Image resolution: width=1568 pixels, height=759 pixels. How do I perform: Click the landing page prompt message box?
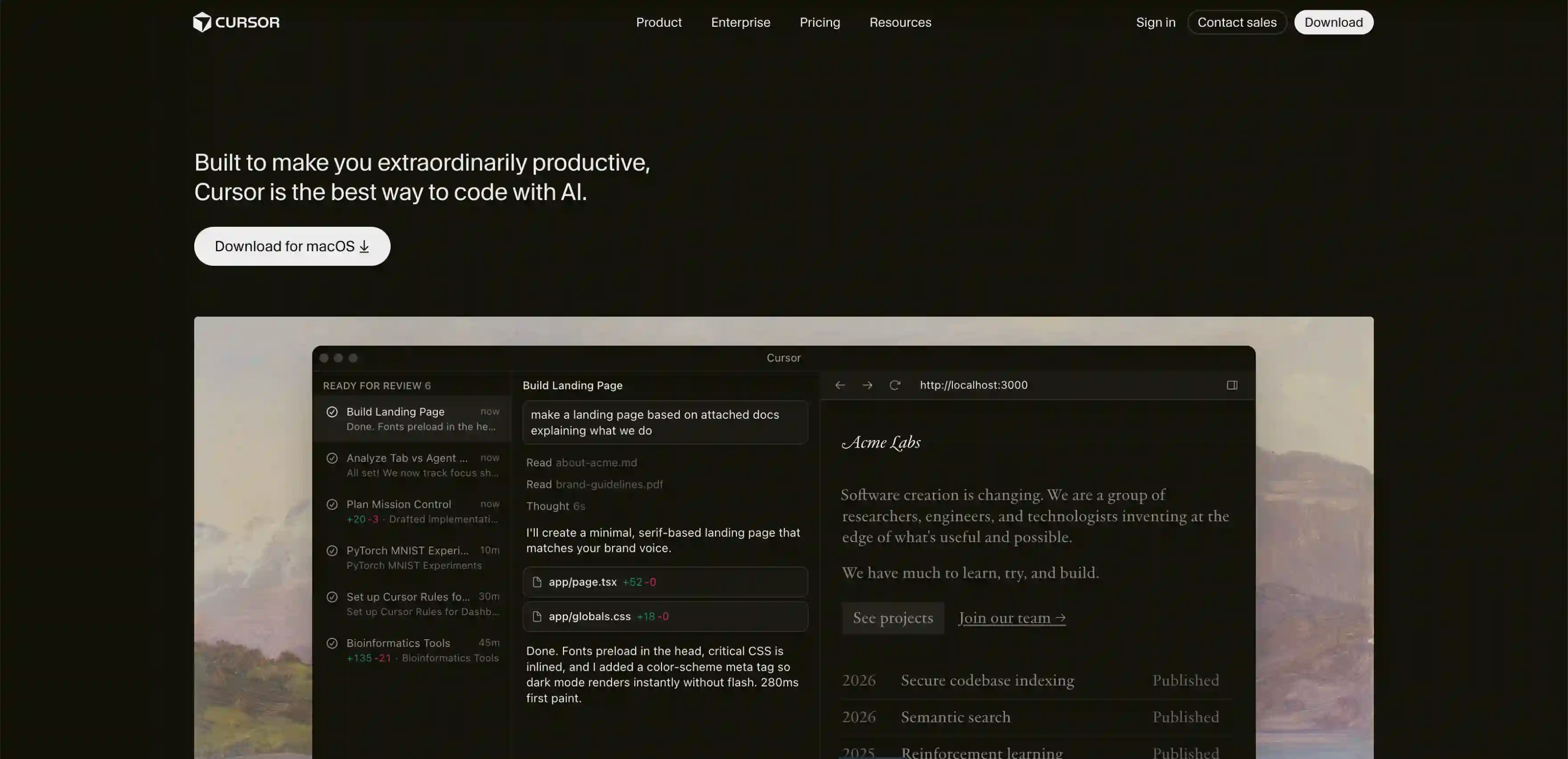(x=665, y=422)
